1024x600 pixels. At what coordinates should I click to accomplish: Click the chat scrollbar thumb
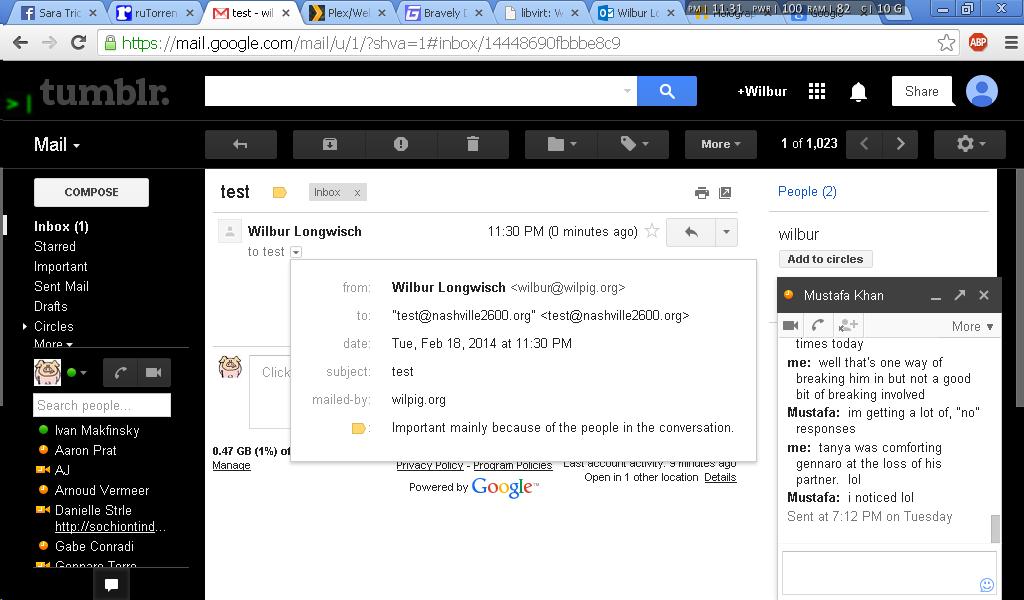[x=995, y=528]
